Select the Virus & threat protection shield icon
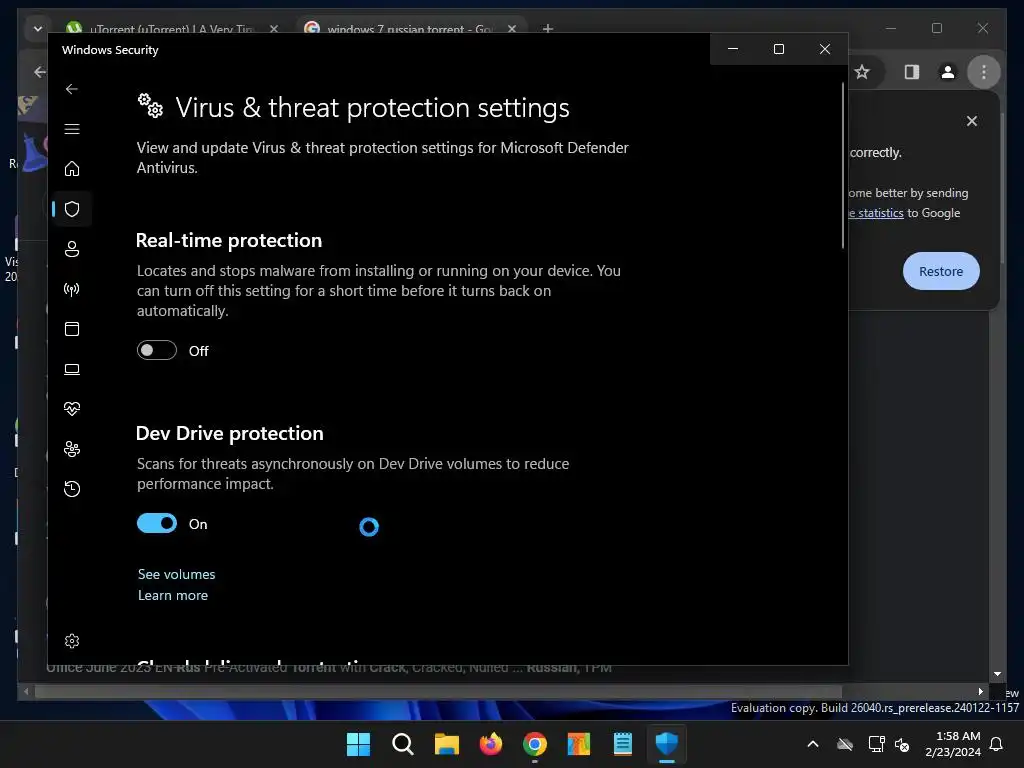Viewport: 1024px width, 768px height. [x=72, y=209]
